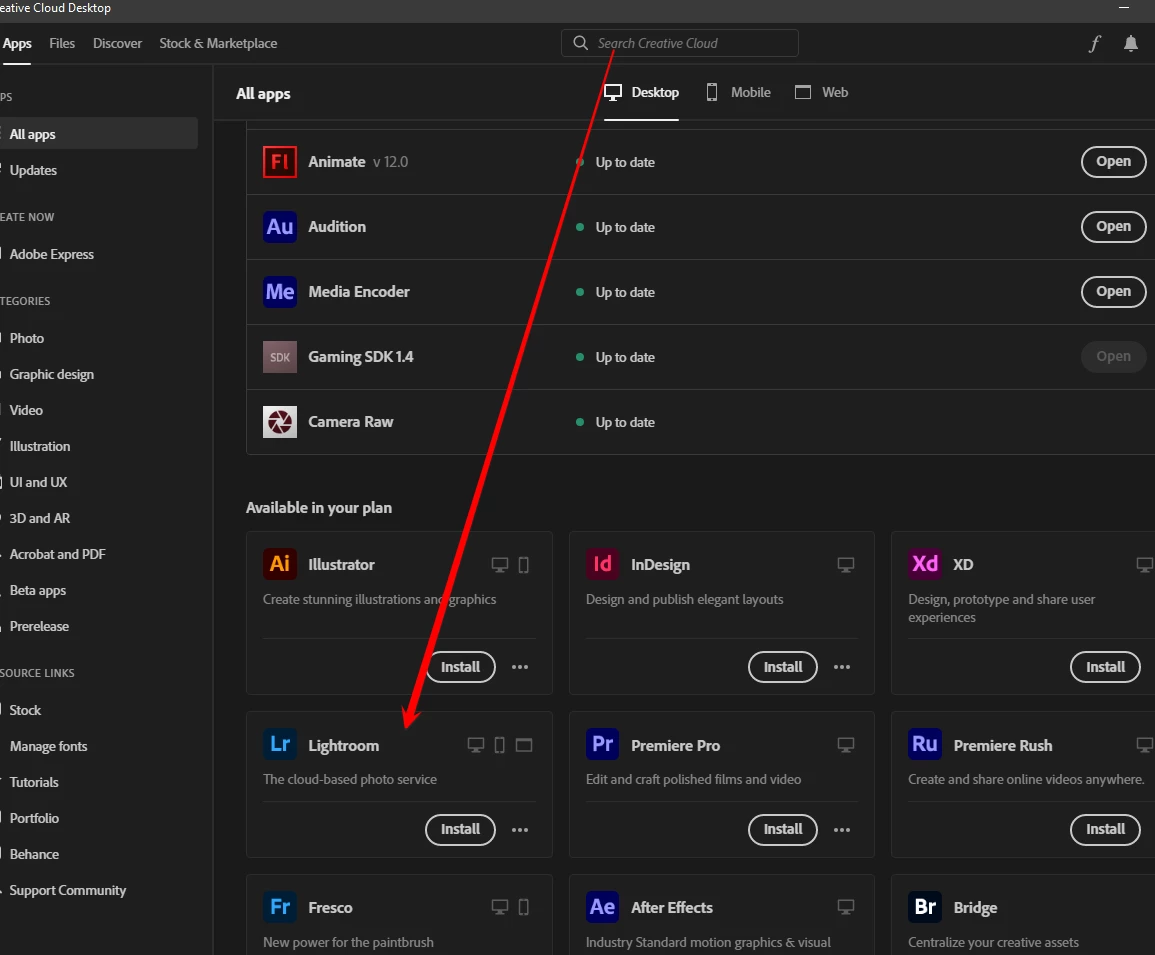This screenshot has width=1155, height=955.
Task: Open the fonts f icon
Action: [1095, 43]
